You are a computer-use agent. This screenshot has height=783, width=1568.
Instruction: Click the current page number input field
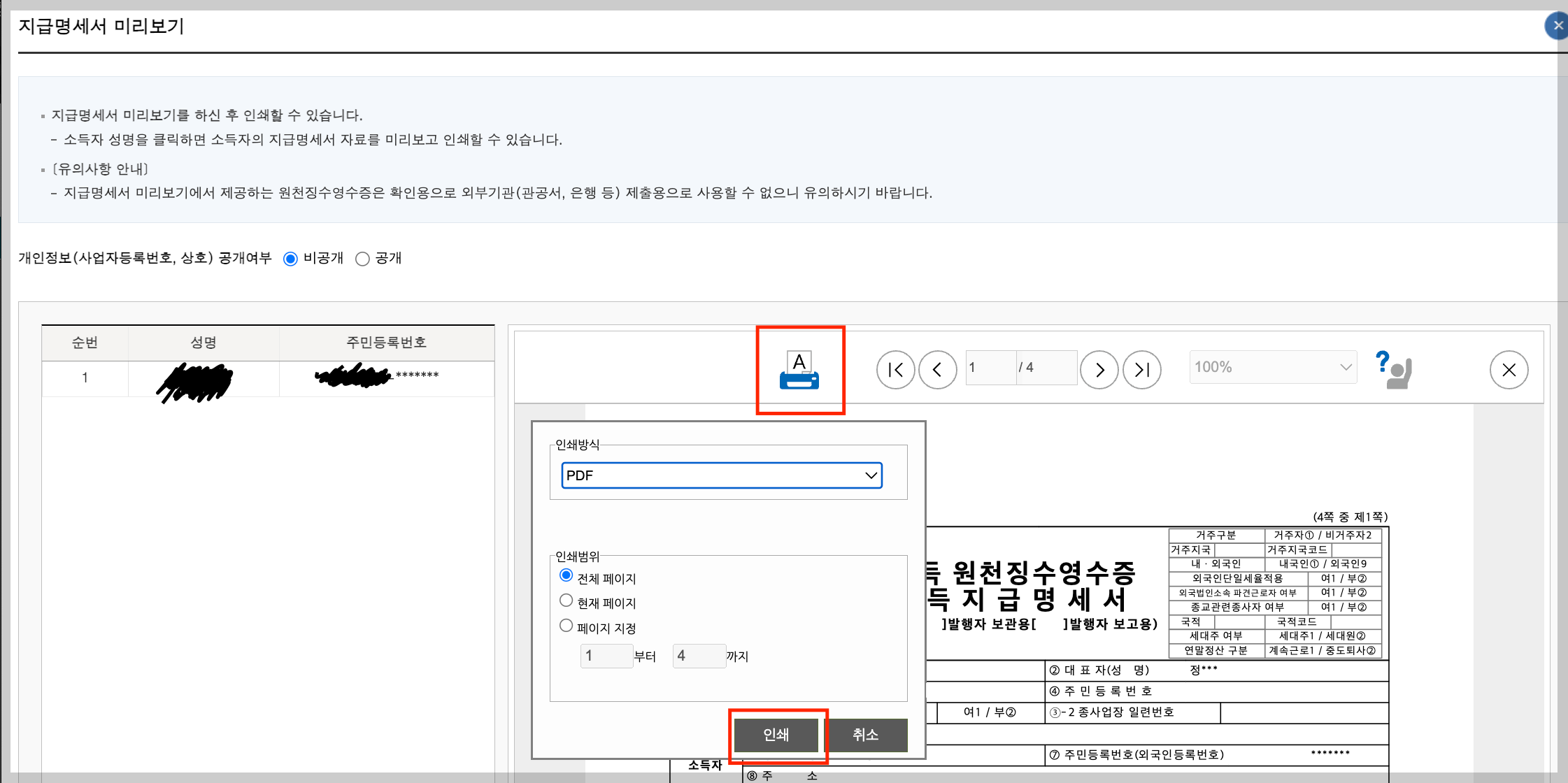click(x=990, y=367)
